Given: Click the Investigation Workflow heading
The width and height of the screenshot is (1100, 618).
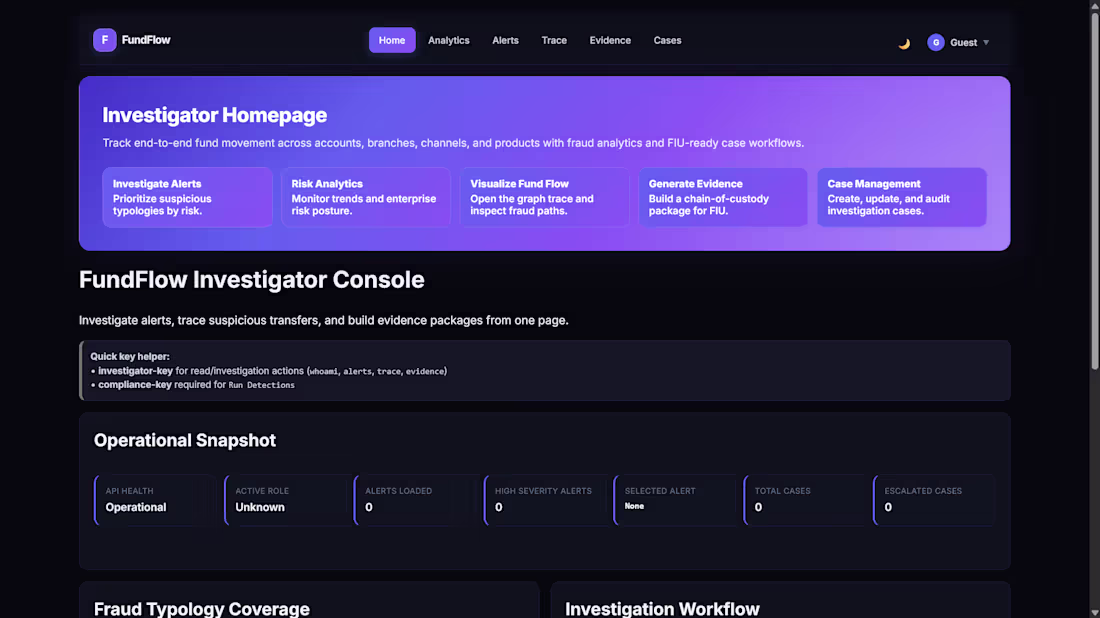Looking at the screenshot, I should pos(662,609).
